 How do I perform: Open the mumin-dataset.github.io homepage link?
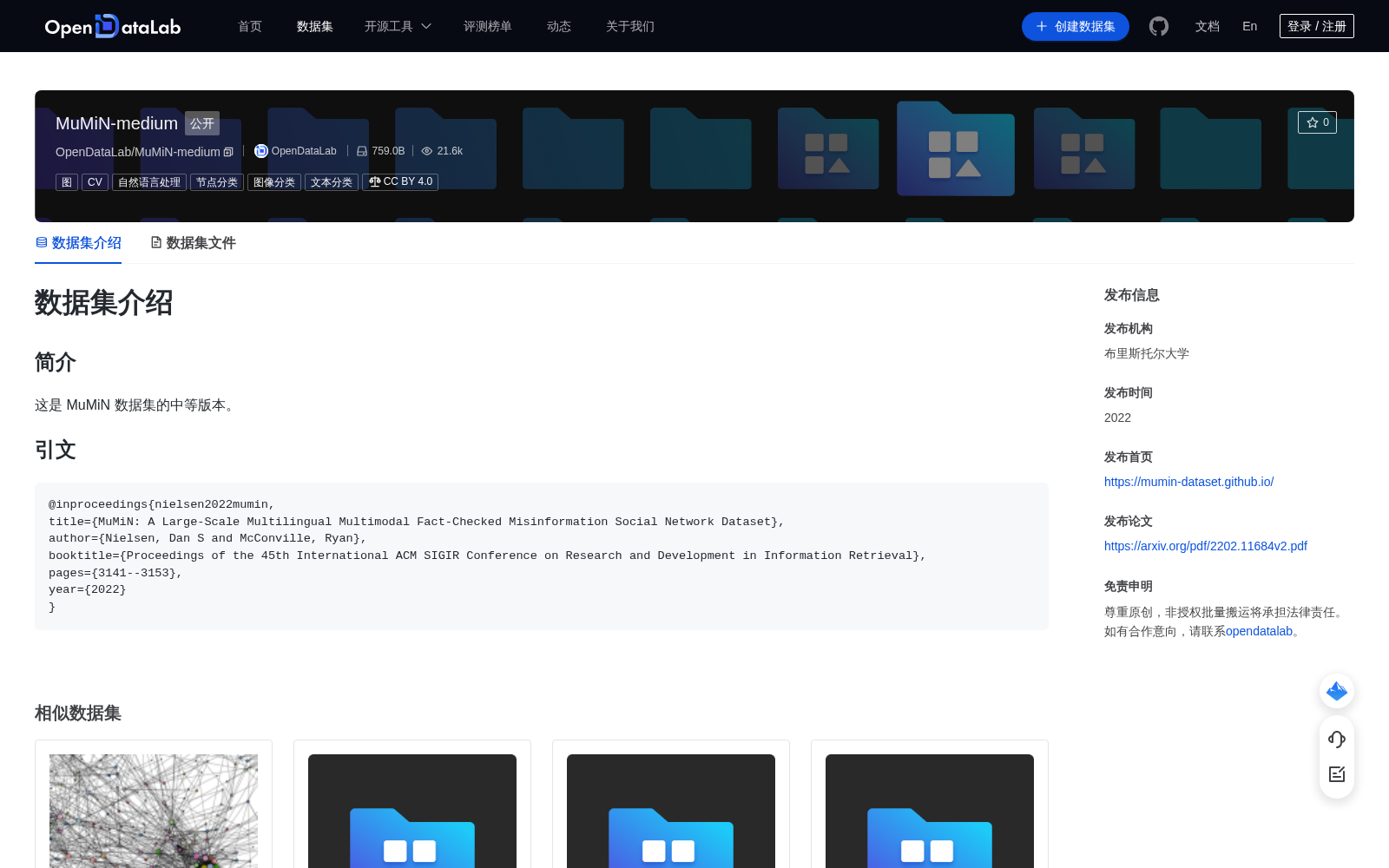coord(1188,482)
